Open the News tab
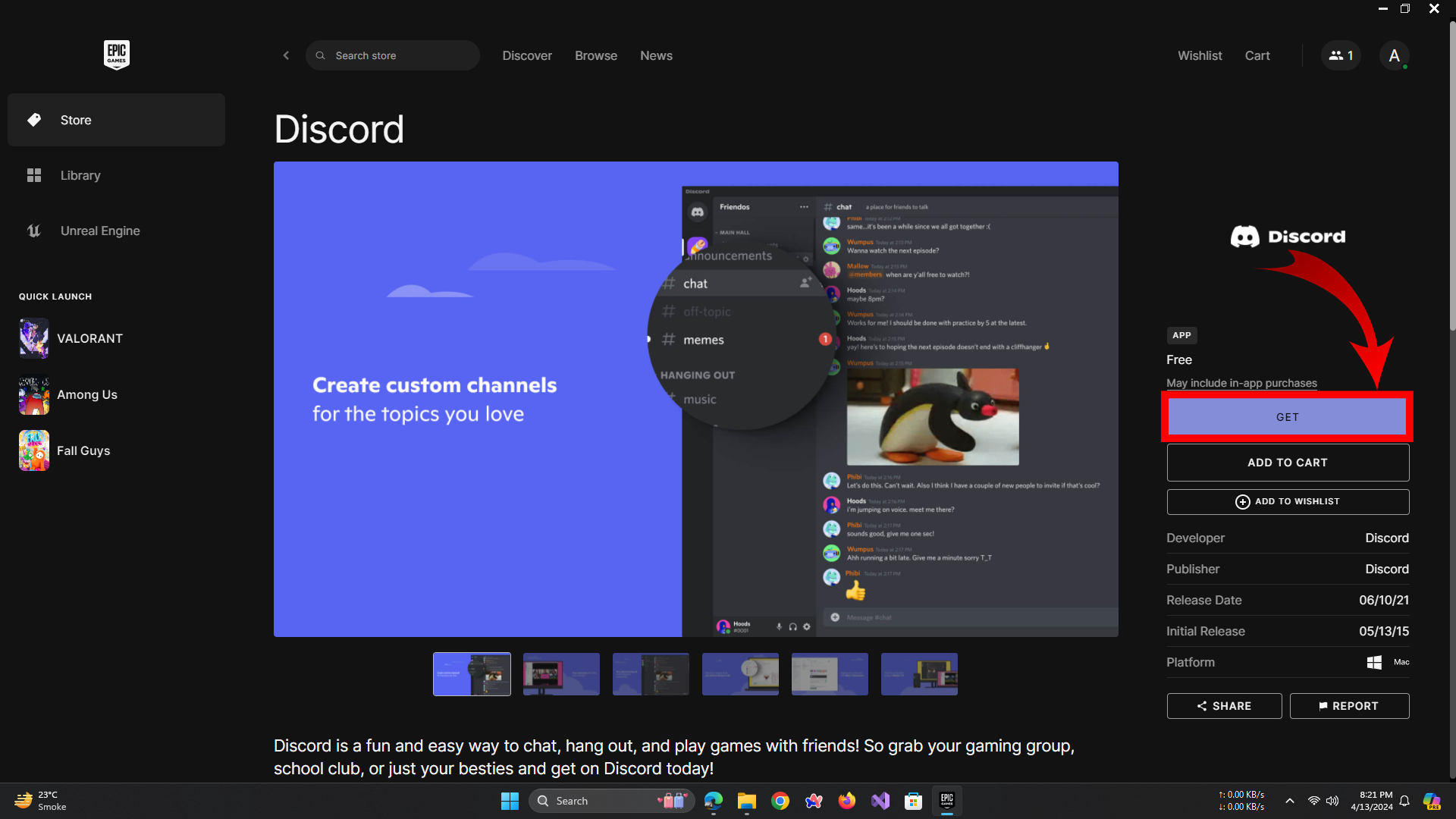The width and height of the screenshot is (1456, 819). [656, 55]
